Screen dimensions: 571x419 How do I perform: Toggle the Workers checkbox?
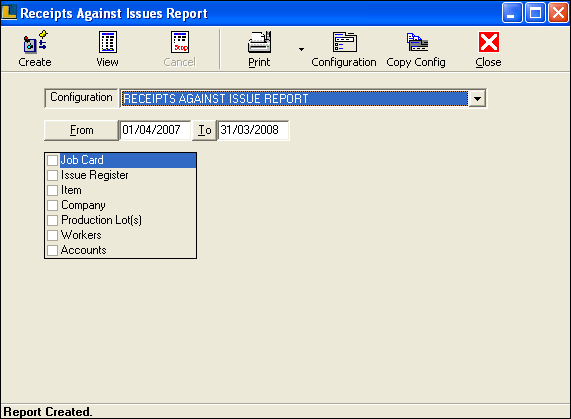(52, 235)
